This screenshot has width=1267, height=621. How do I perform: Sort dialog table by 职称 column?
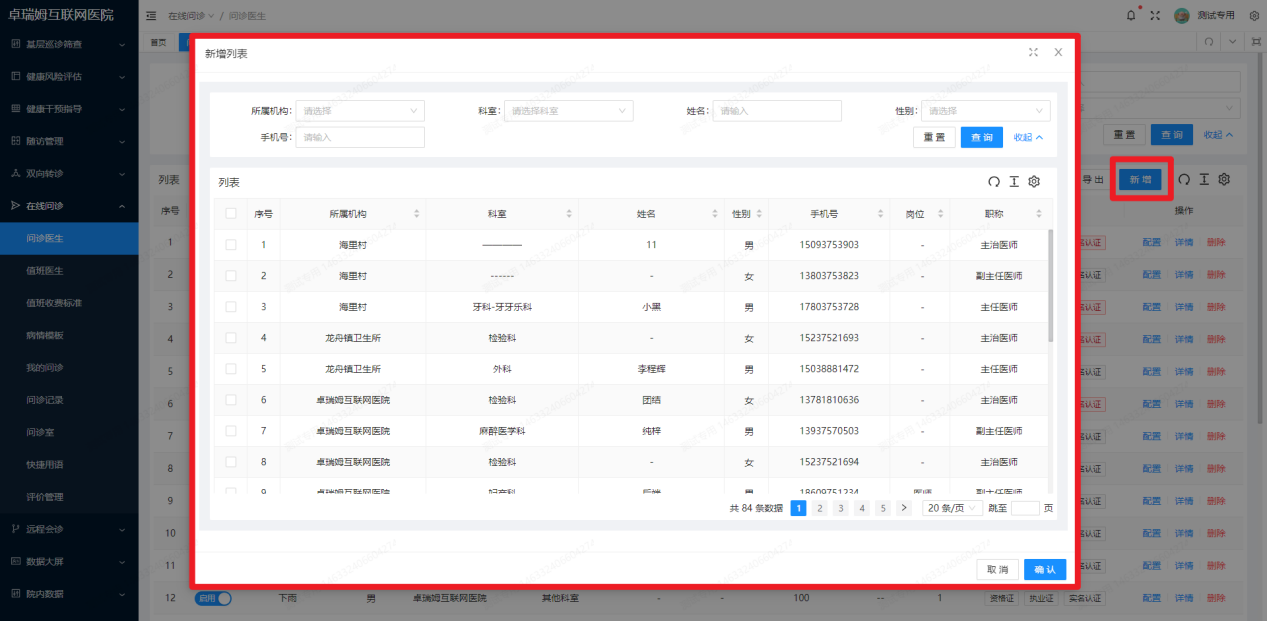1039,214
